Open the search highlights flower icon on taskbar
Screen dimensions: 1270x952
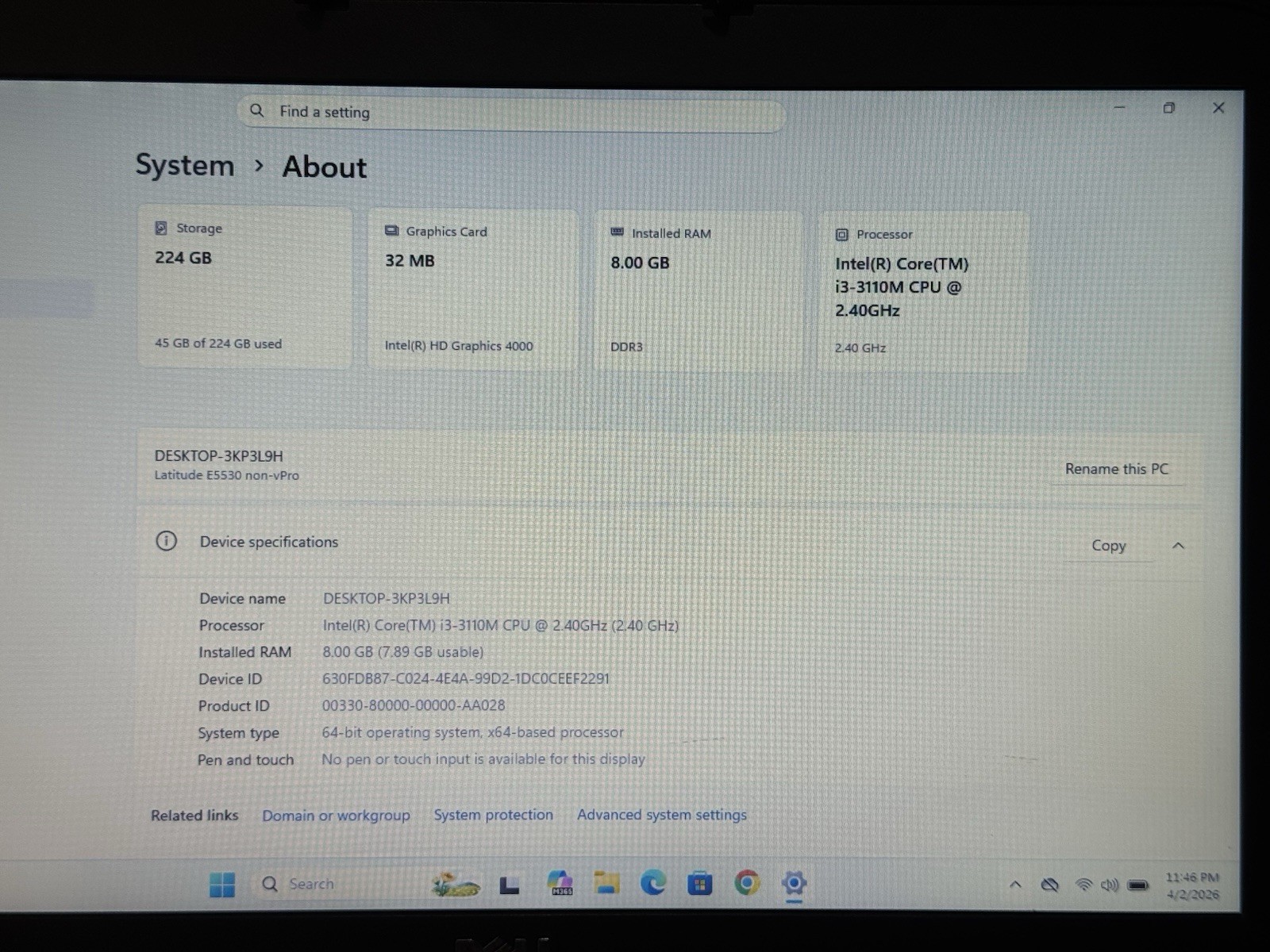[x=455, y=884]
